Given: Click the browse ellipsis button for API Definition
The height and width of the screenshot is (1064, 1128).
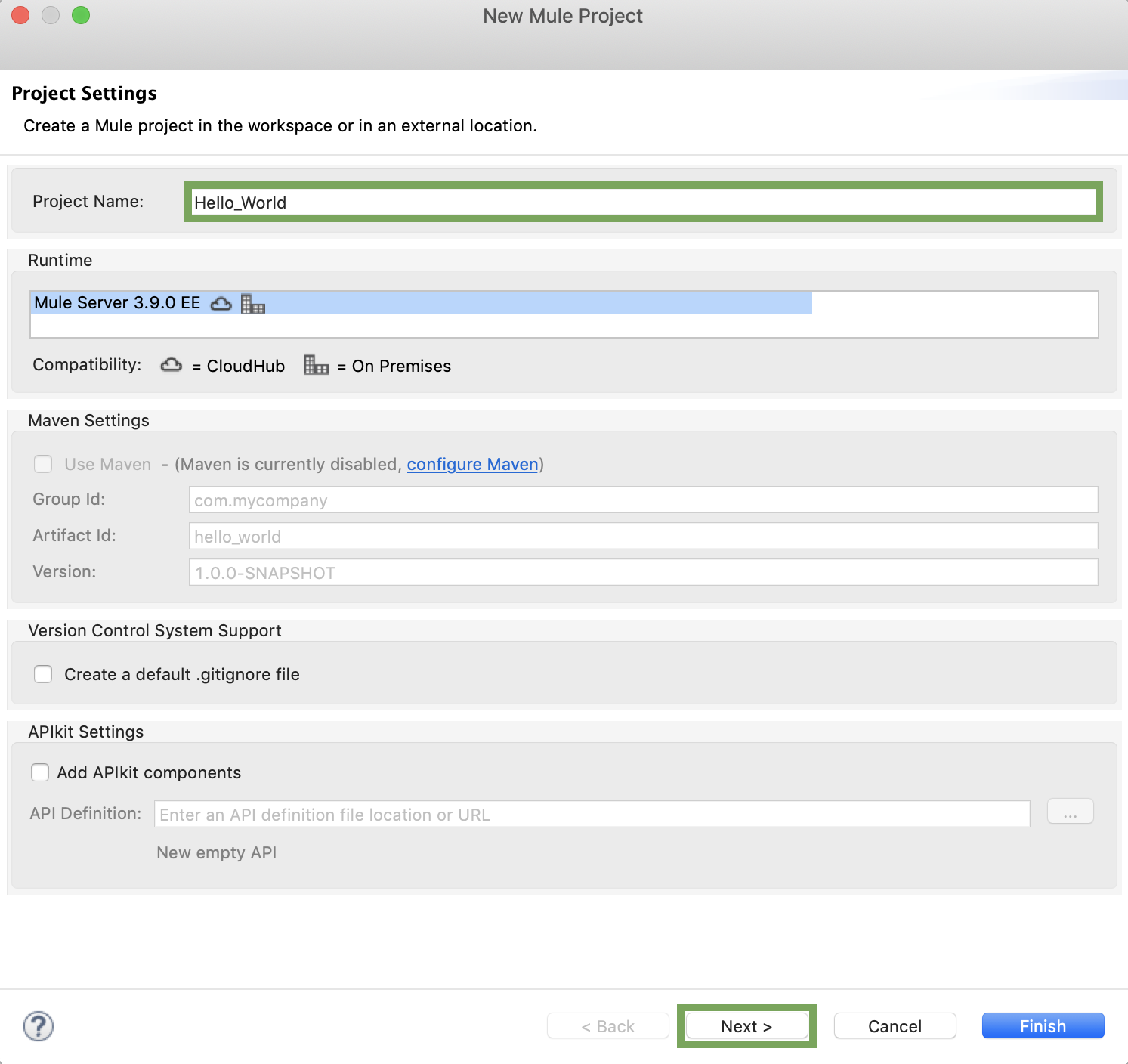Looking at the screenshot, I should [x=1071, y=812].
